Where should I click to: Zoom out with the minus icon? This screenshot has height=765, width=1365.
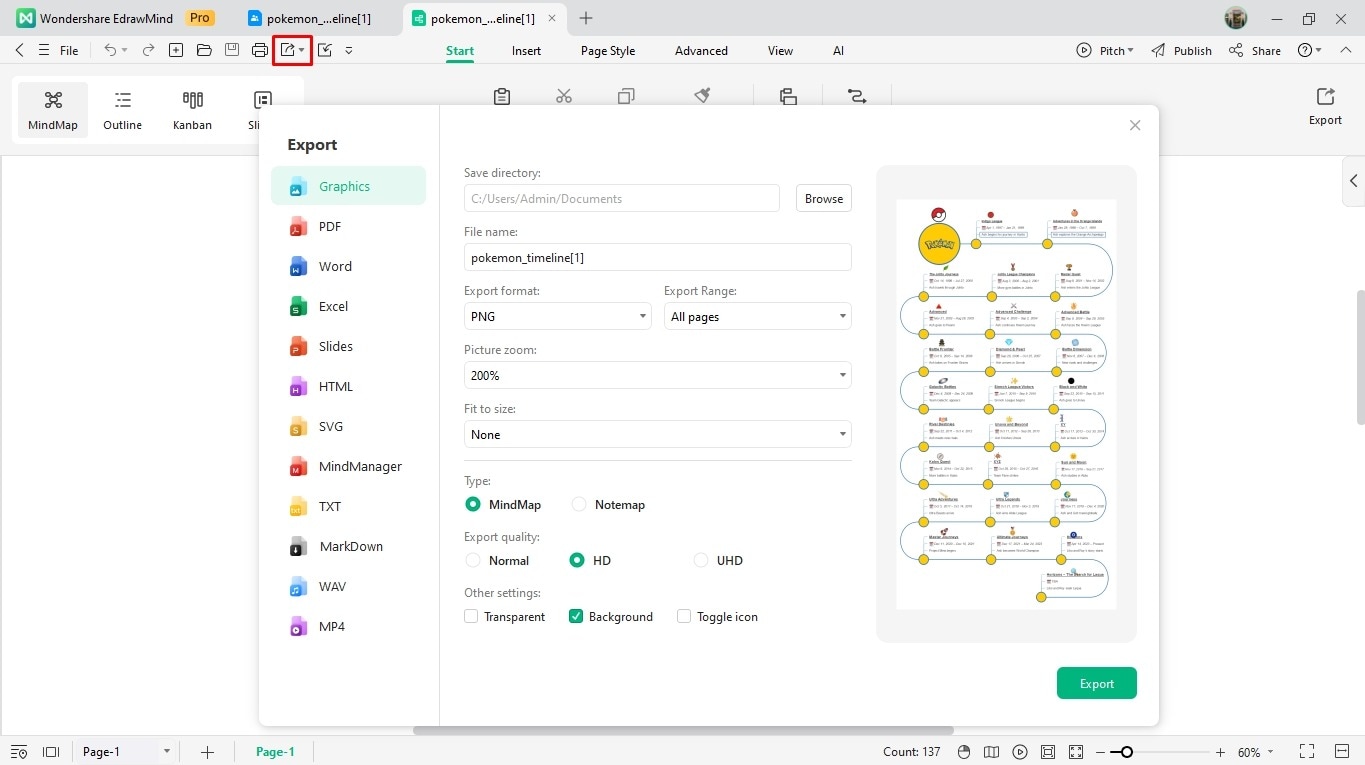click(x=1100, y=752)
